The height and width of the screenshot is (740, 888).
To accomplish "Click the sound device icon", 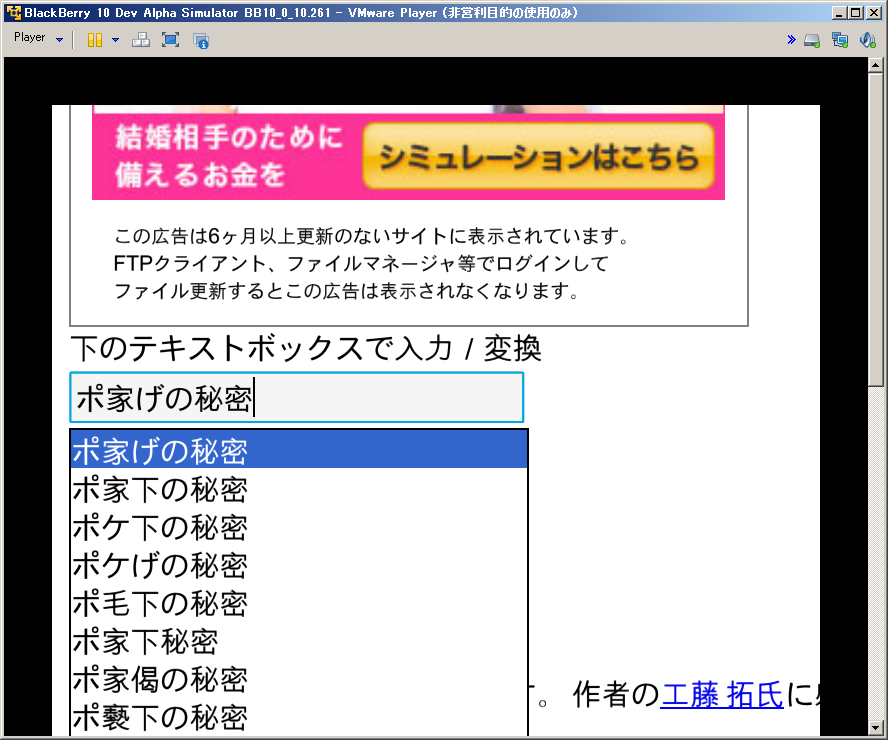I will (868, 40).
